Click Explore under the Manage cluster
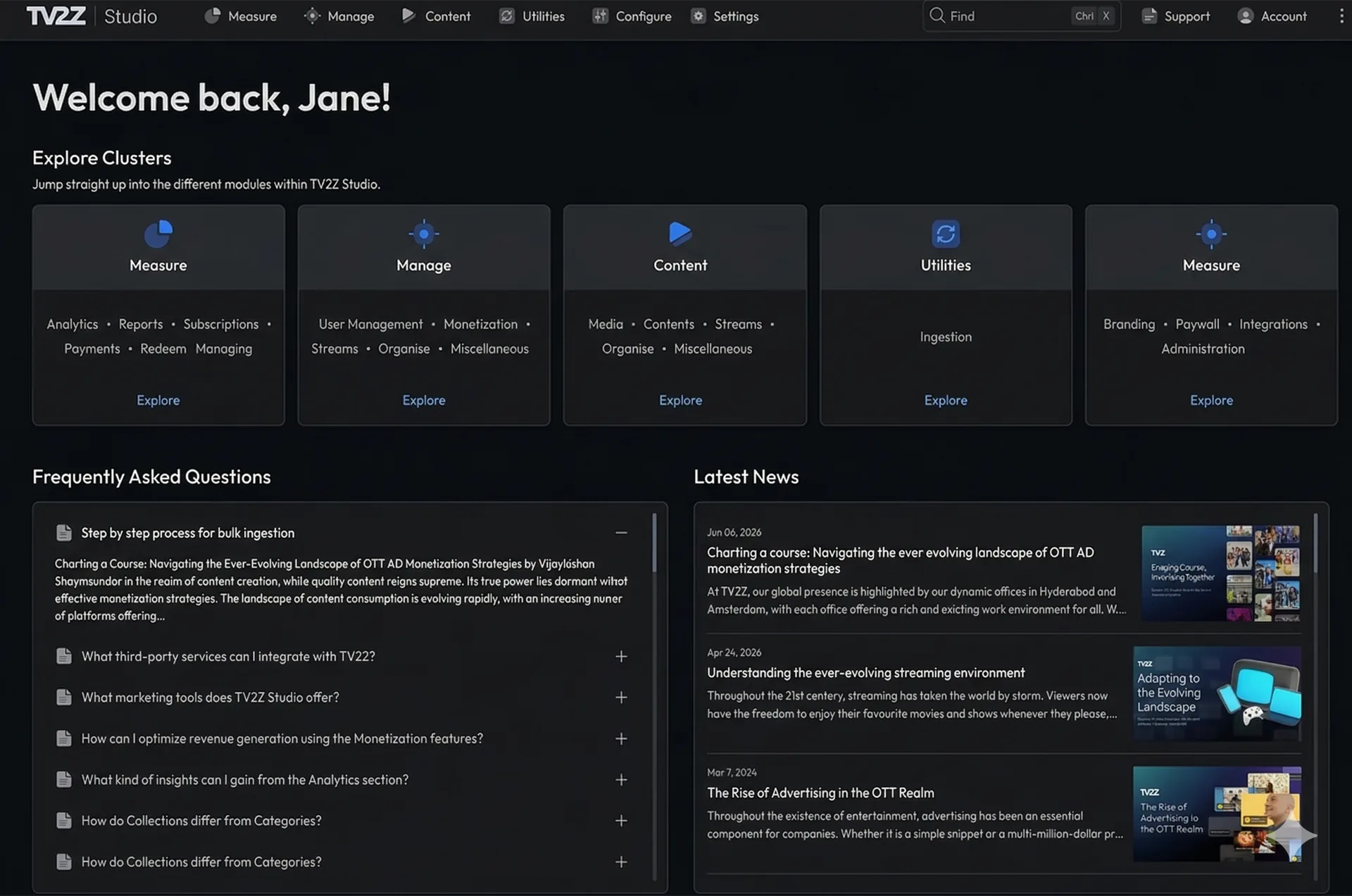 423,400
